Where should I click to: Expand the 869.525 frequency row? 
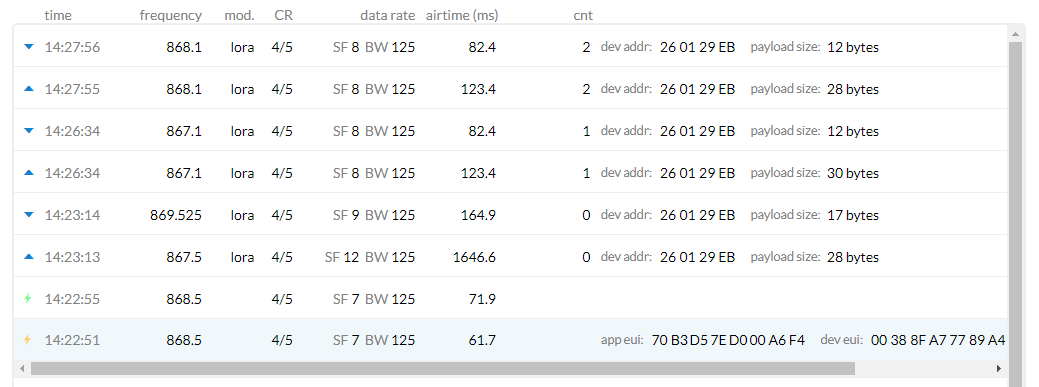(510, 215)
